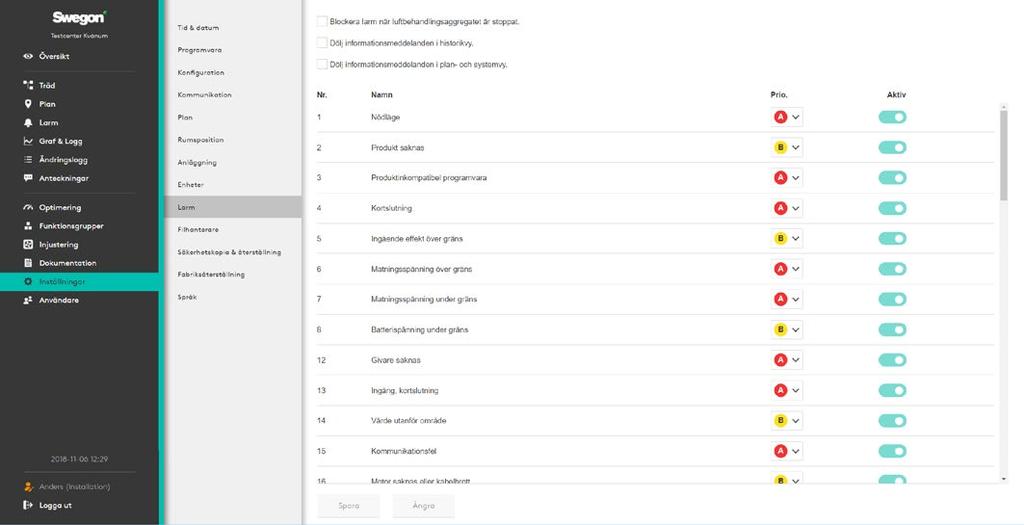Click the chart icon beside Graf & Logg
This screenshot has width=1024, height=525.
coord(28,141)
